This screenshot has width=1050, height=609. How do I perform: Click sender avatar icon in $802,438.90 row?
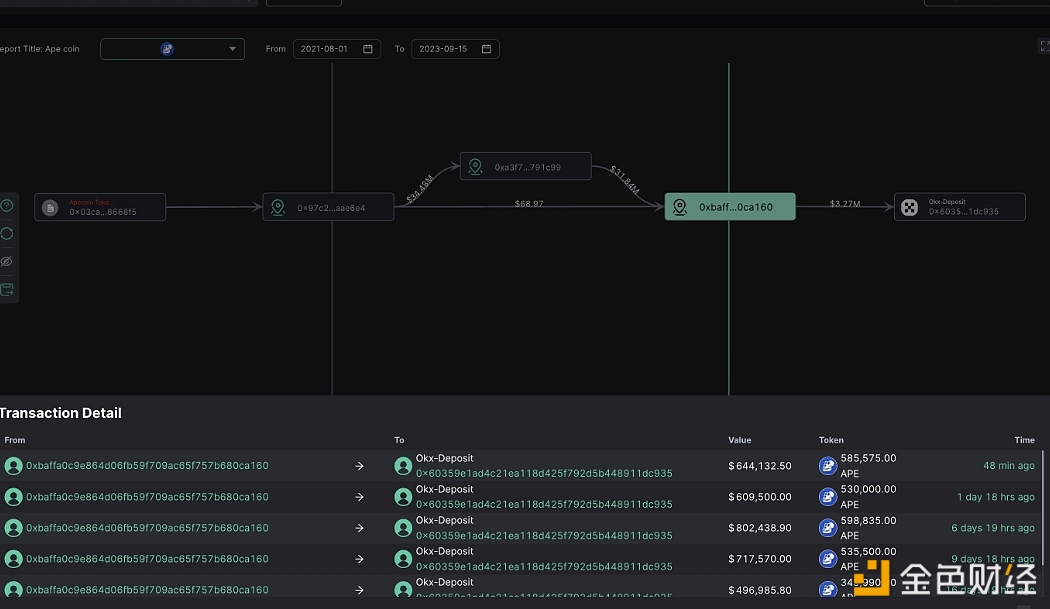pyautogui.click(x=13, y=528)
